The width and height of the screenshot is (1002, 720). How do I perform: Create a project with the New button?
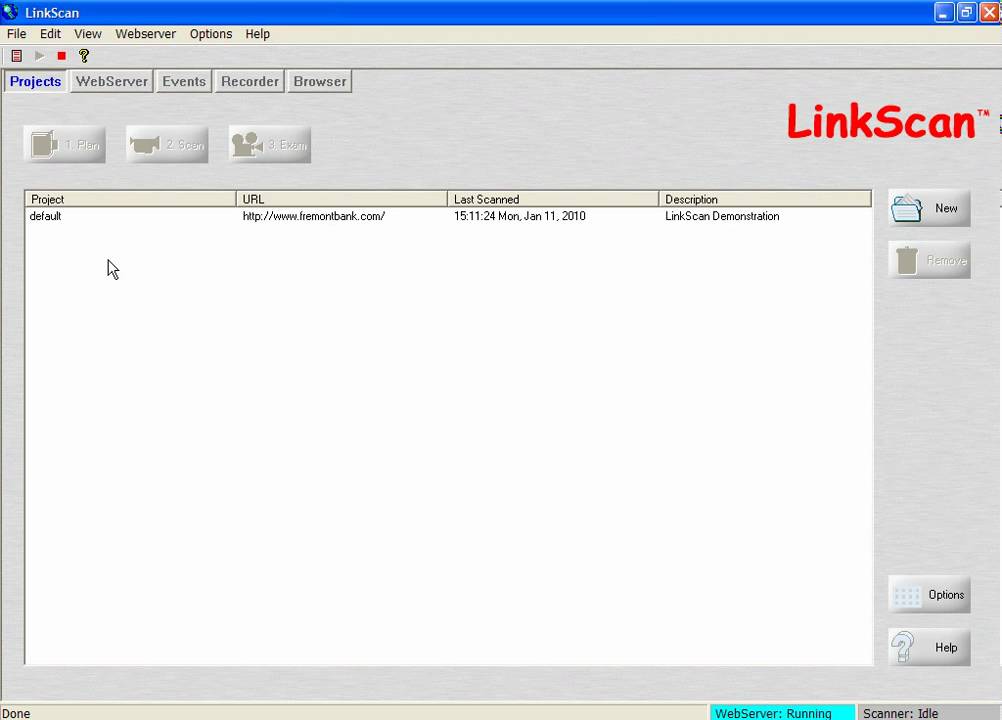pos(930,208)
